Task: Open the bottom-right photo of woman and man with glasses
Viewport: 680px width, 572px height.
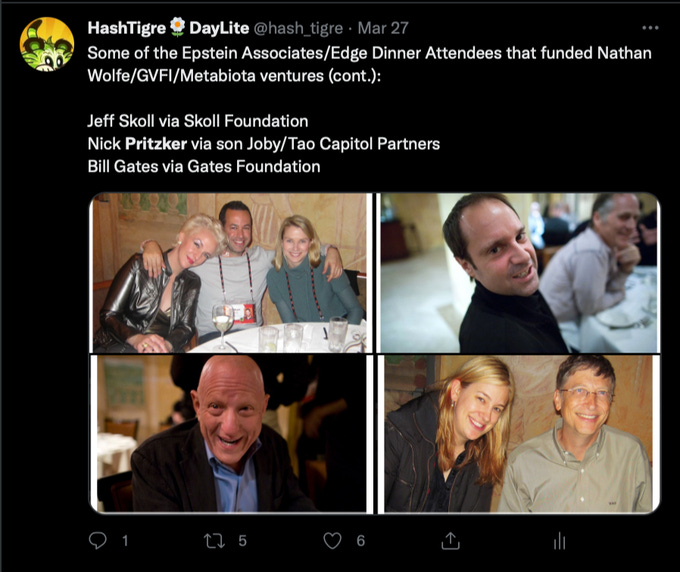Action: click(x=520, y=433)
